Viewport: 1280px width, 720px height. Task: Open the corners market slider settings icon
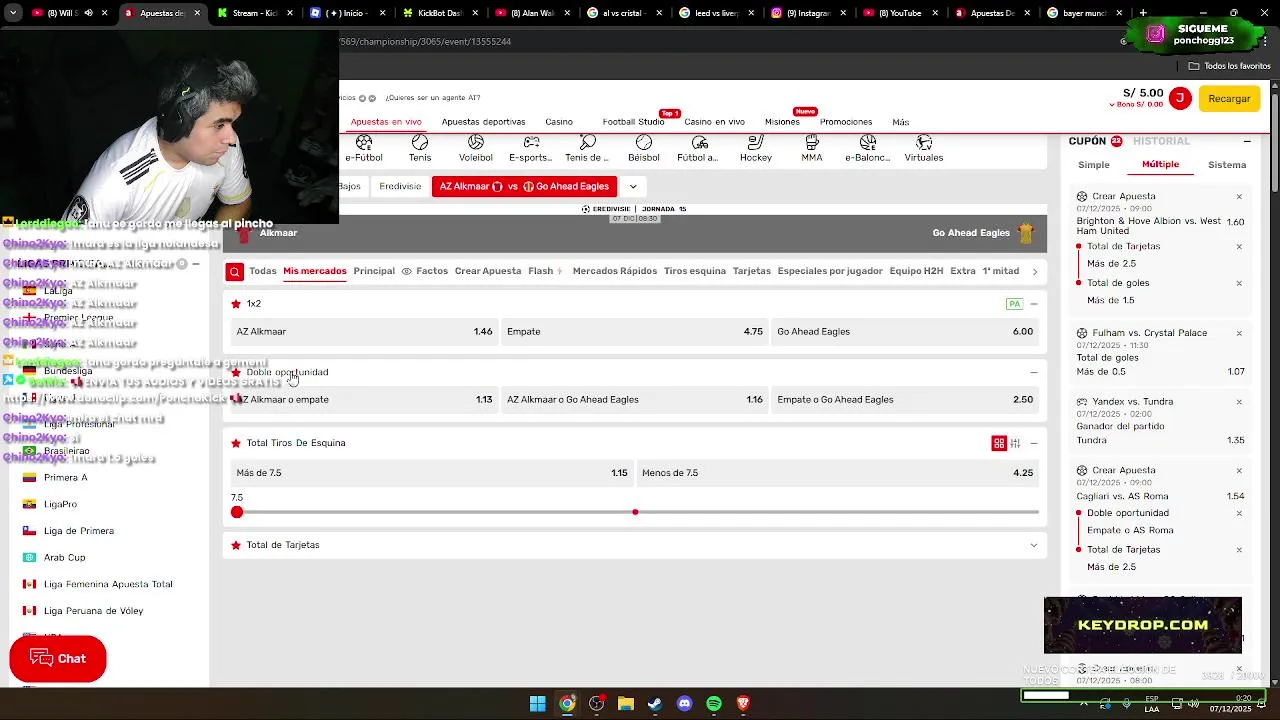[x=1015, y=443]
